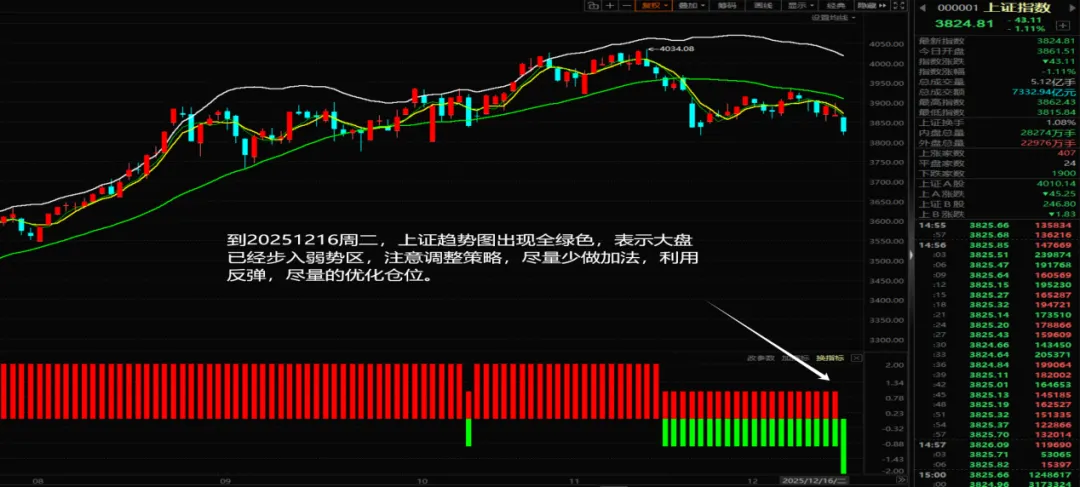Viewport: 1080px width, 487px height.
Task: Click the 14:57 tick row 3826.09
Action: point(998,445)
